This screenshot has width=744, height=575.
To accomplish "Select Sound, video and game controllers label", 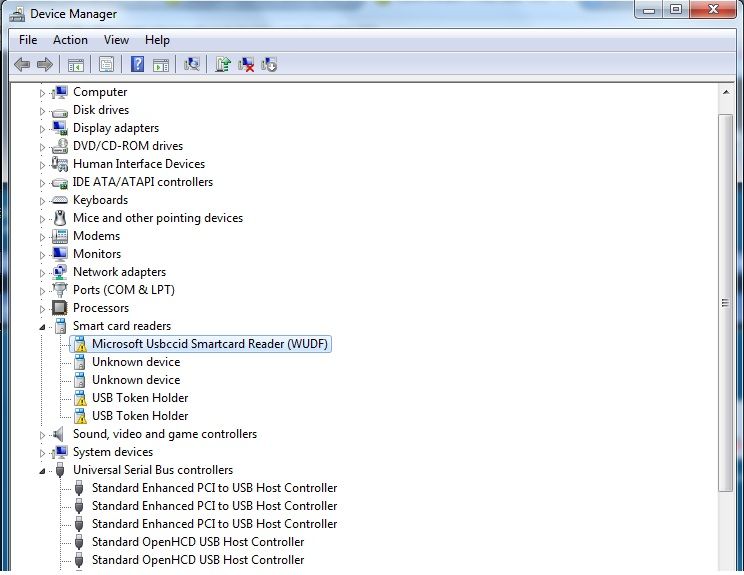I will click(x=165, y=434).
